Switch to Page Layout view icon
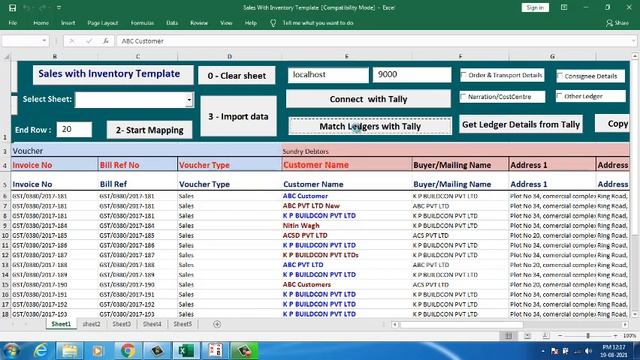 [527, 336]
